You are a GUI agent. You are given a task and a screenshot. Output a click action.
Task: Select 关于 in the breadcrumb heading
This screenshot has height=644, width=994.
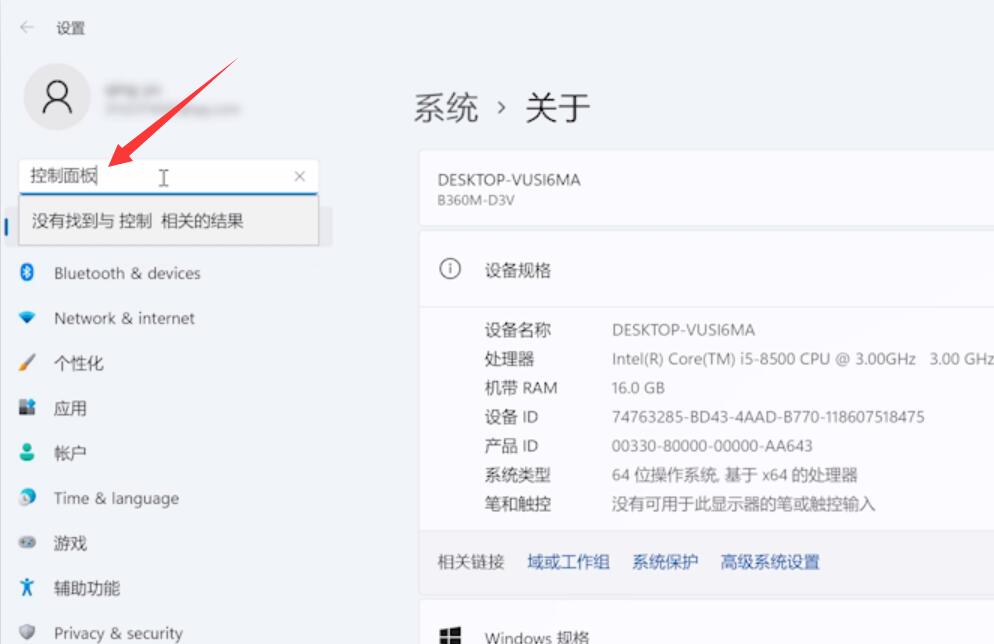[x=558, y=108]
